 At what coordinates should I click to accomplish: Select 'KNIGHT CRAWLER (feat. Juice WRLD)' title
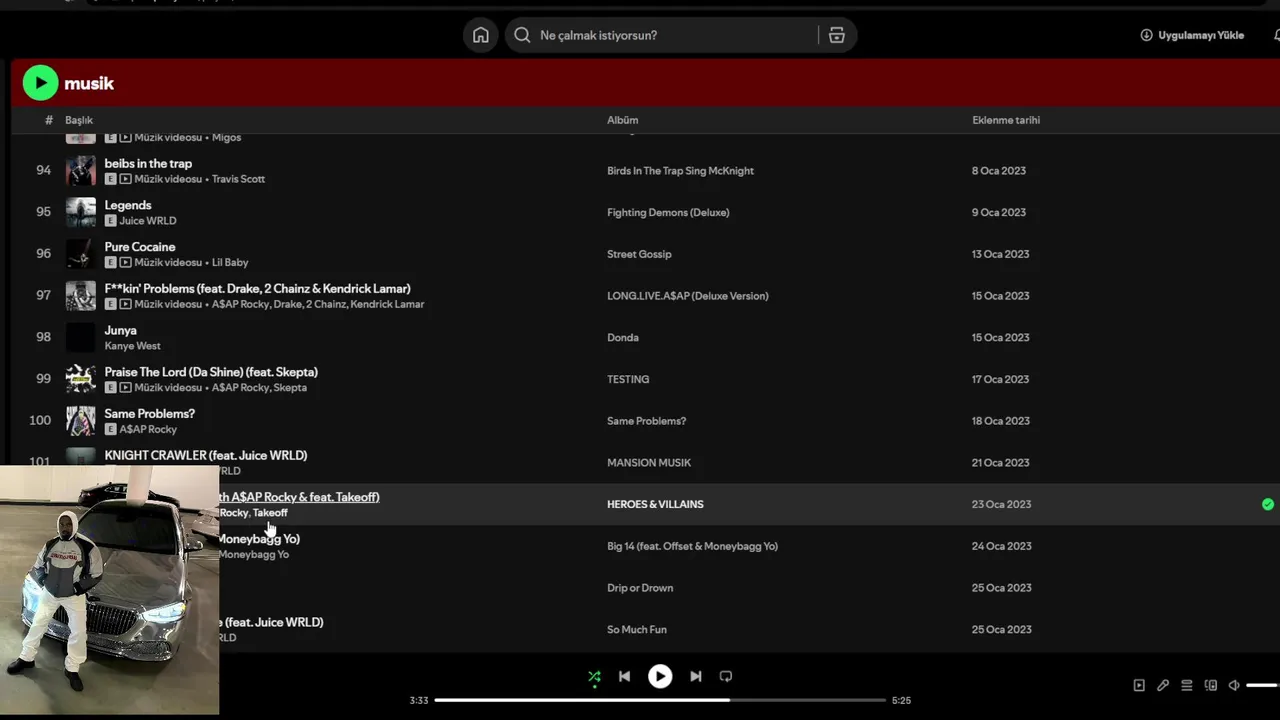tap(206, 455)
